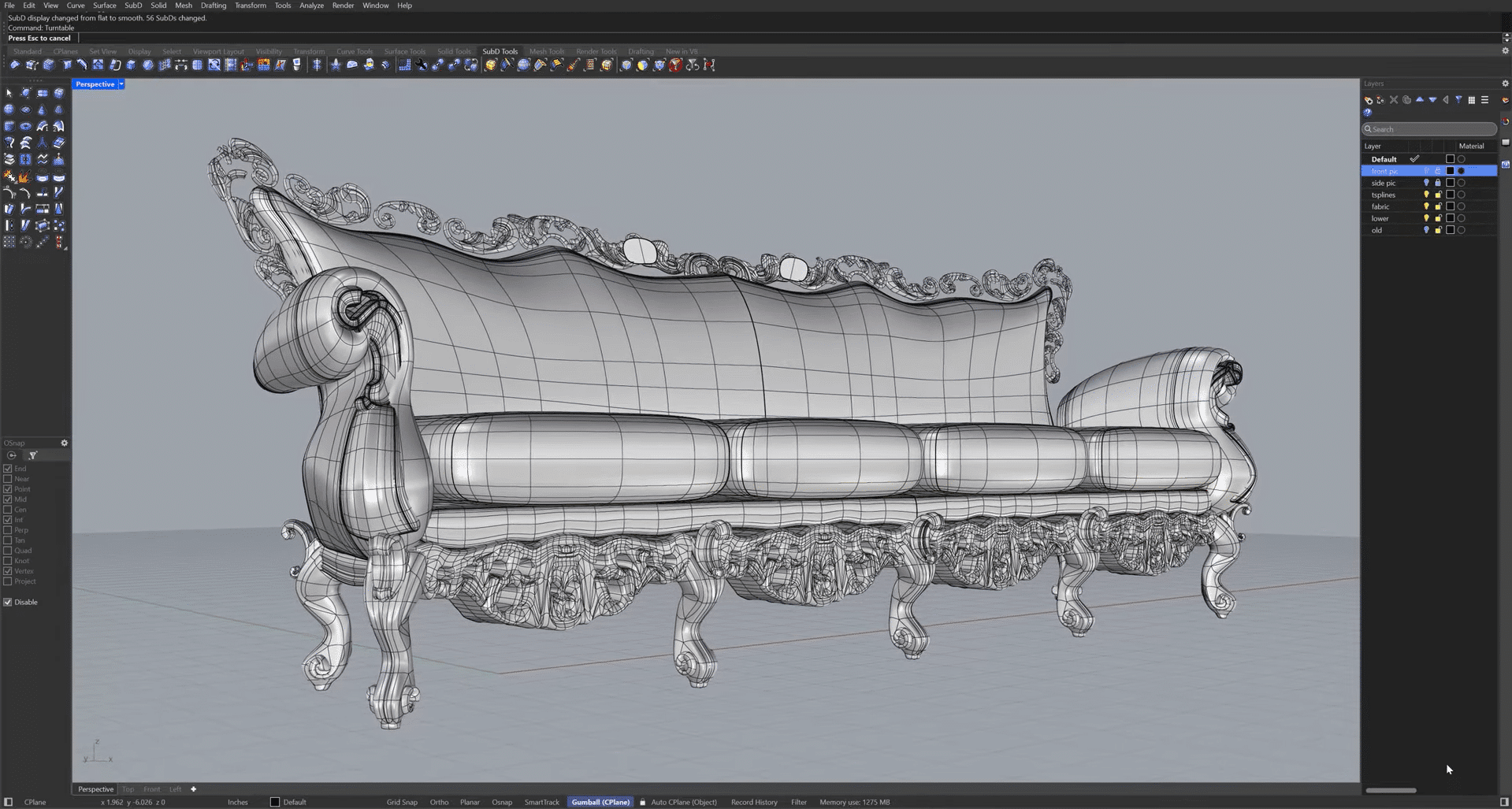The height and width of the screenshot is (809, 1512).
Task: Open the Perspective viewport dropdown arrow
Action: click(121, 84)
